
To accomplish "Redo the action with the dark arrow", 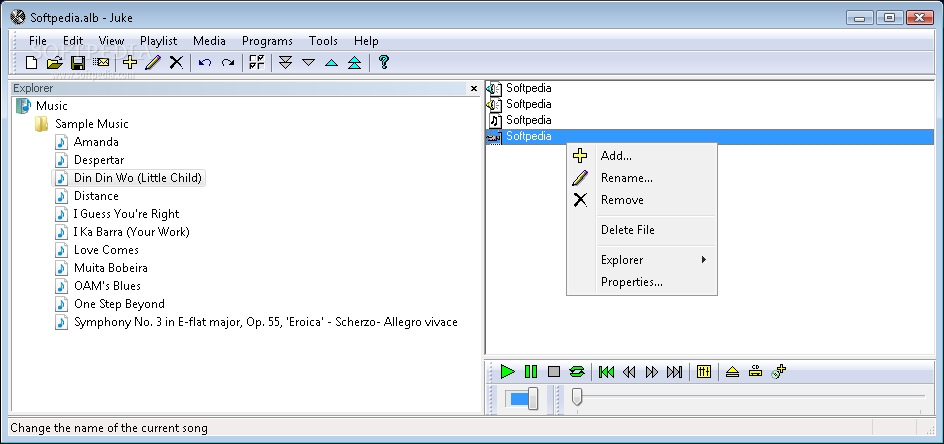I will pos(228,62).
